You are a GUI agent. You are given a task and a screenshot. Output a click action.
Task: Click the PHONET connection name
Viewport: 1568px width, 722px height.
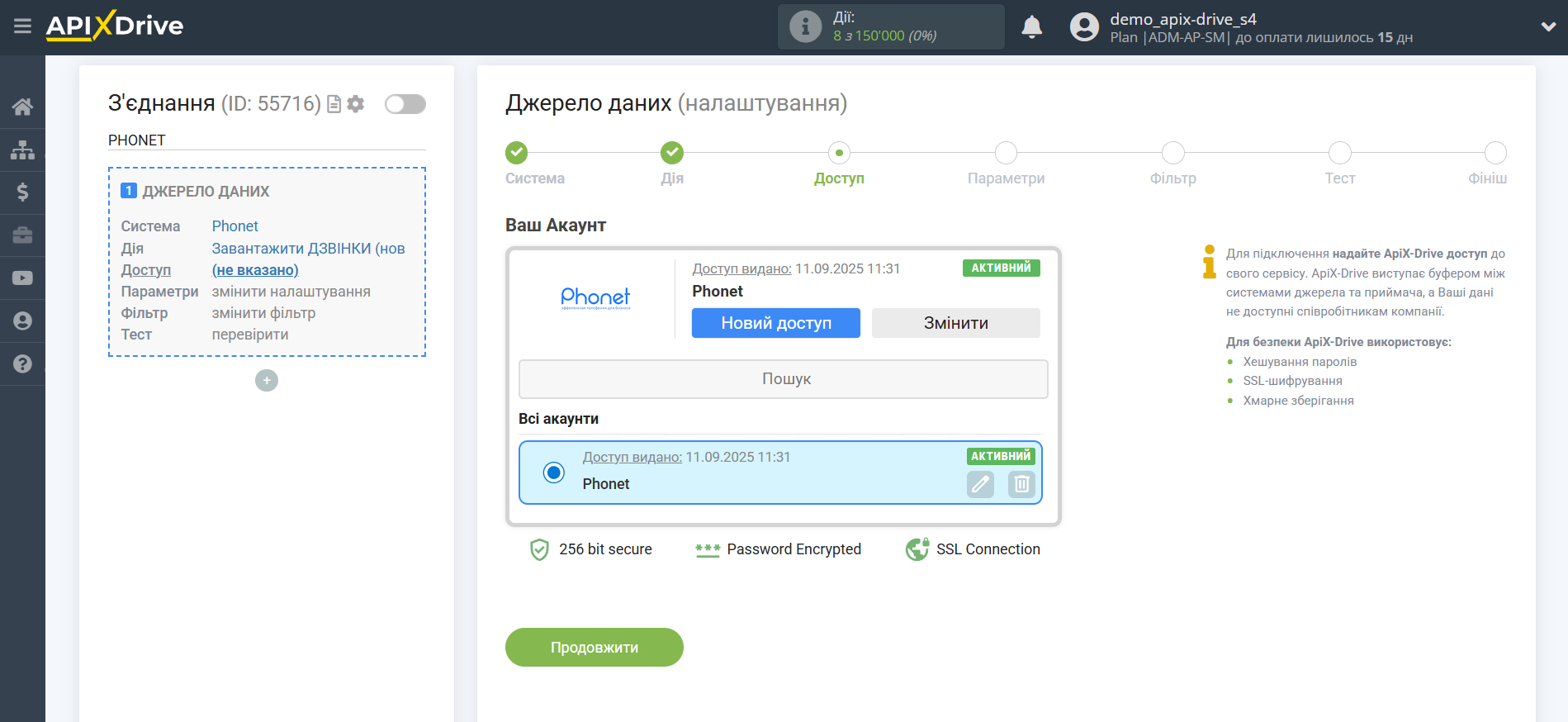[x=137, y=140]
